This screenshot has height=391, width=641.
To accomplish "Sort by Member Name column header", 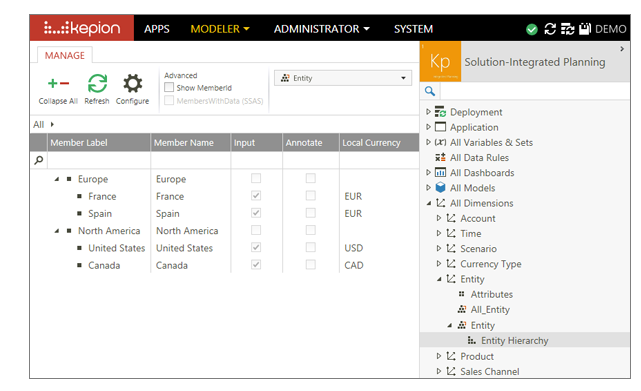I will point(191,142).
